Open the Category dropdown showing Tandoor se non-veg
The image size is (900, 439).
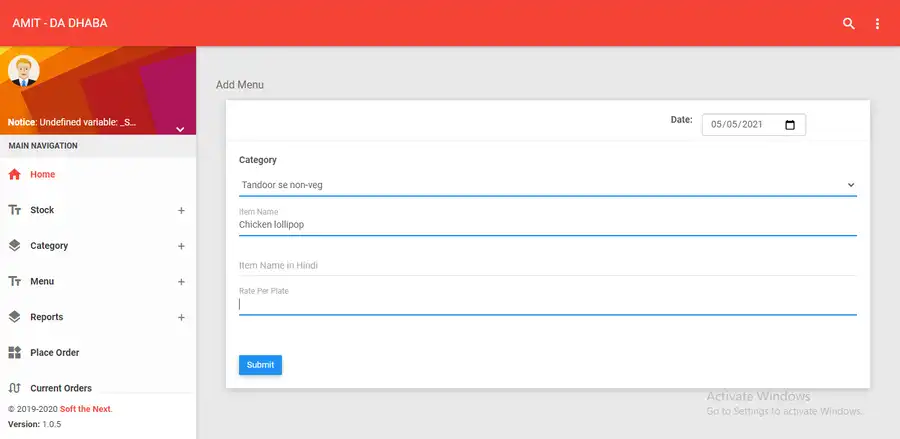(547, 185)
